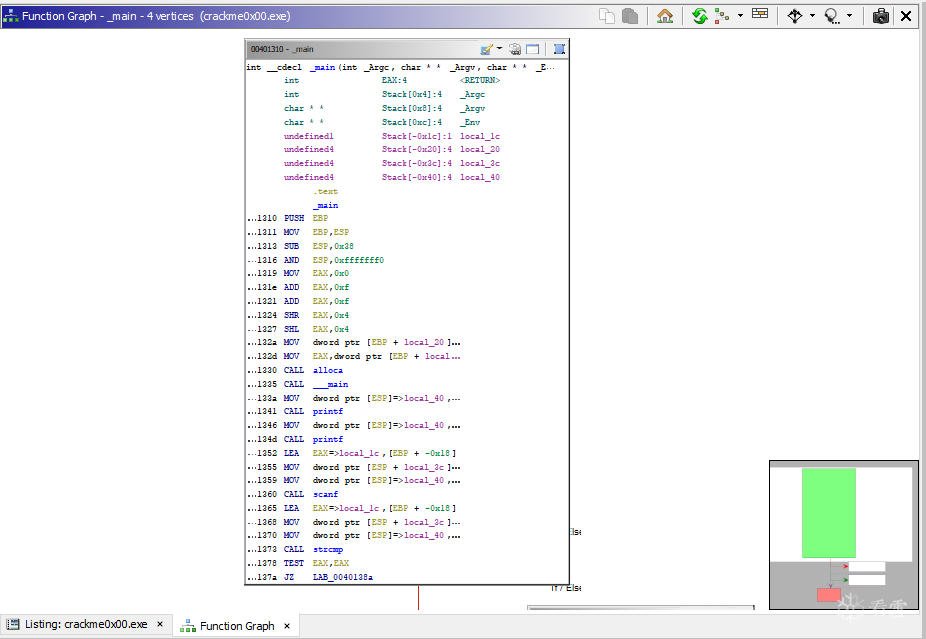The width and height of the screenshot is (926, 639).
Task: Toggle the block hover mode icon
Action: pos(795,16)
